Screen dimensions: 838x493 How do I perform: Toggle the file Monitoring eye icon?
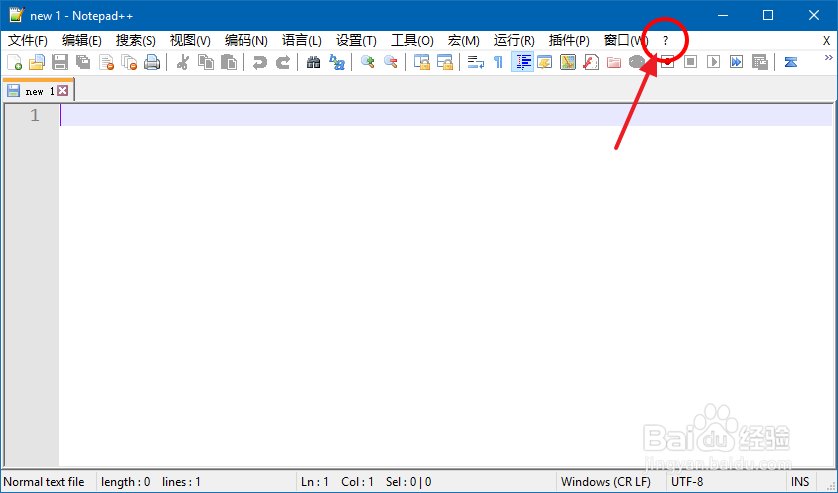[637, 63]
